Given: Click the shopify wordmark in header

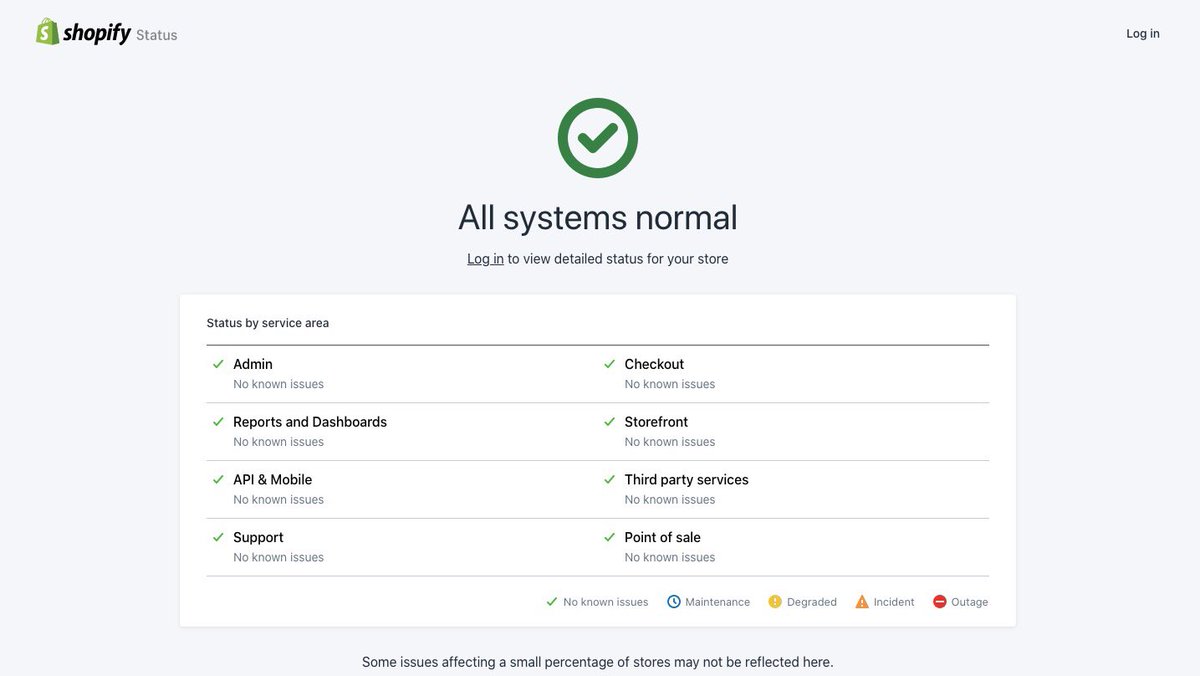Looking at the screenshot, I should click(97, 33).
